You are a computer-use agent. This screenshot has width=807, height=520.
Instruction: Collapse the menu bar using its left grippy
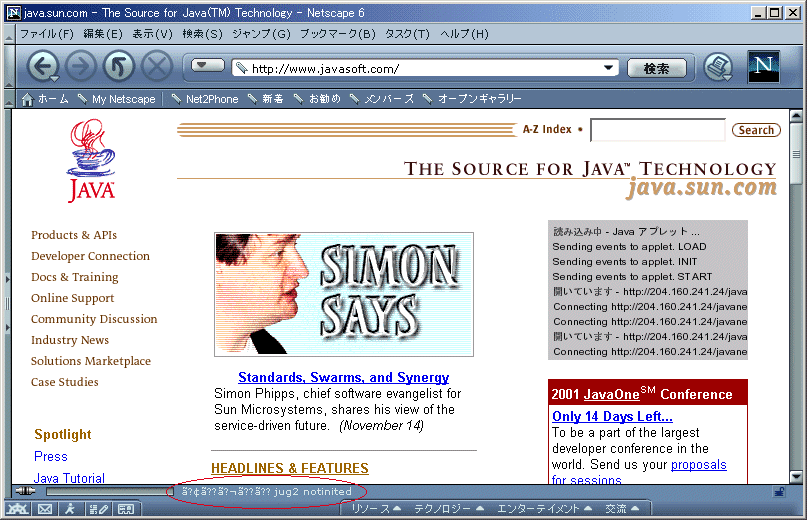(x=9, y=34)
